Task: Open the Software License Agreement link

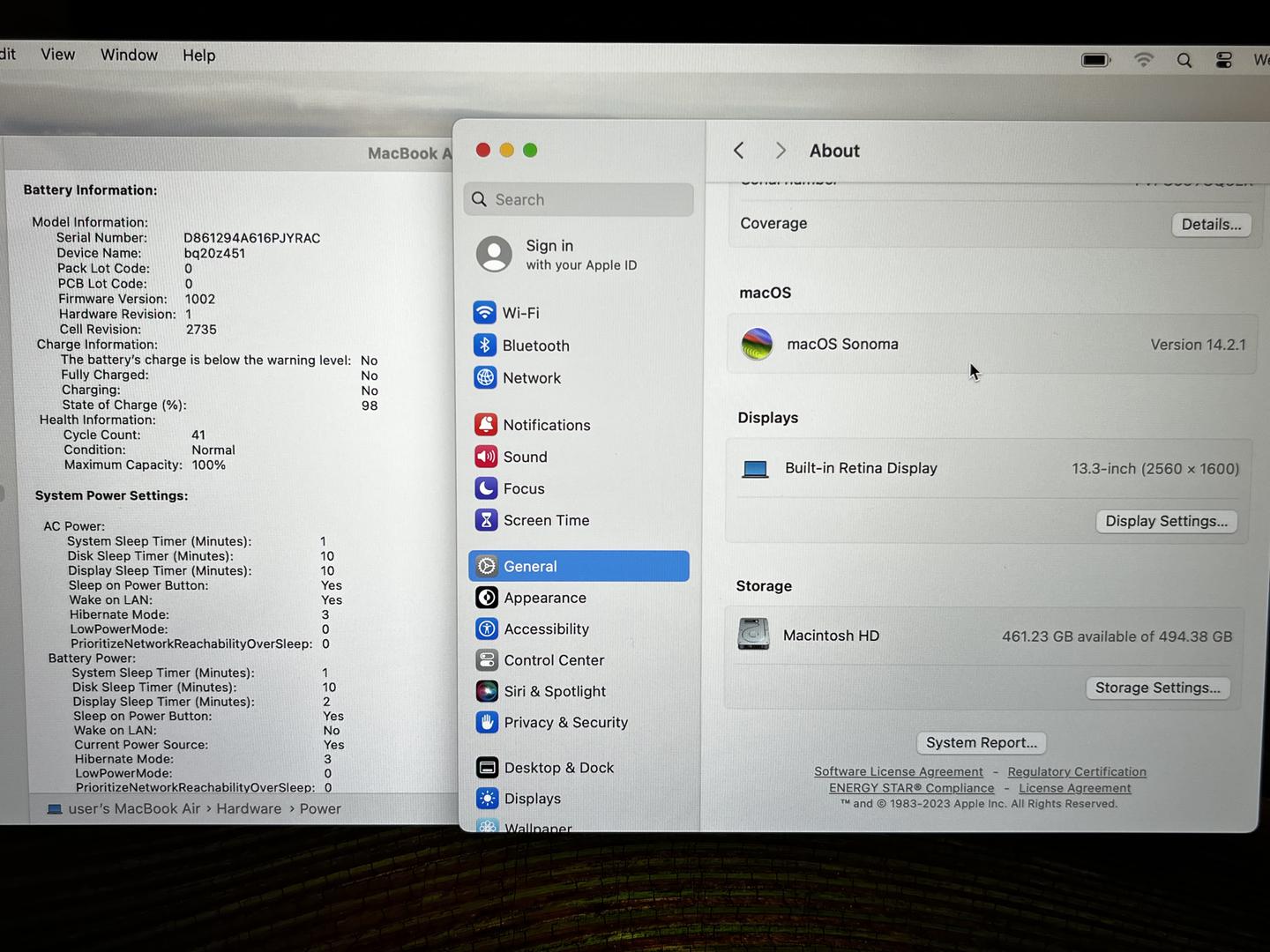Action: pyautogui.click(x=899, y=771)
